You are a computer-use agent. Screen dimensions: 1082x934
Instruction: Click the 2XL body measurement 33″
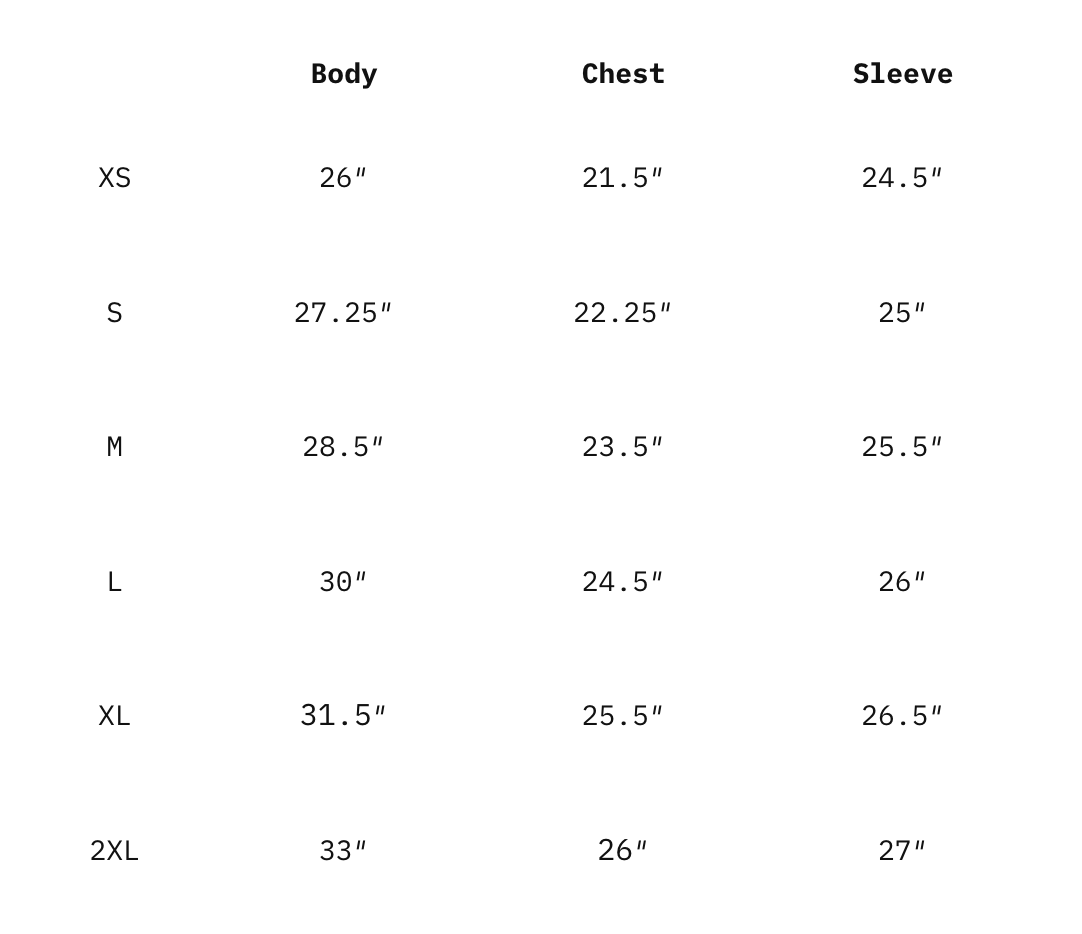pos(343,851)
